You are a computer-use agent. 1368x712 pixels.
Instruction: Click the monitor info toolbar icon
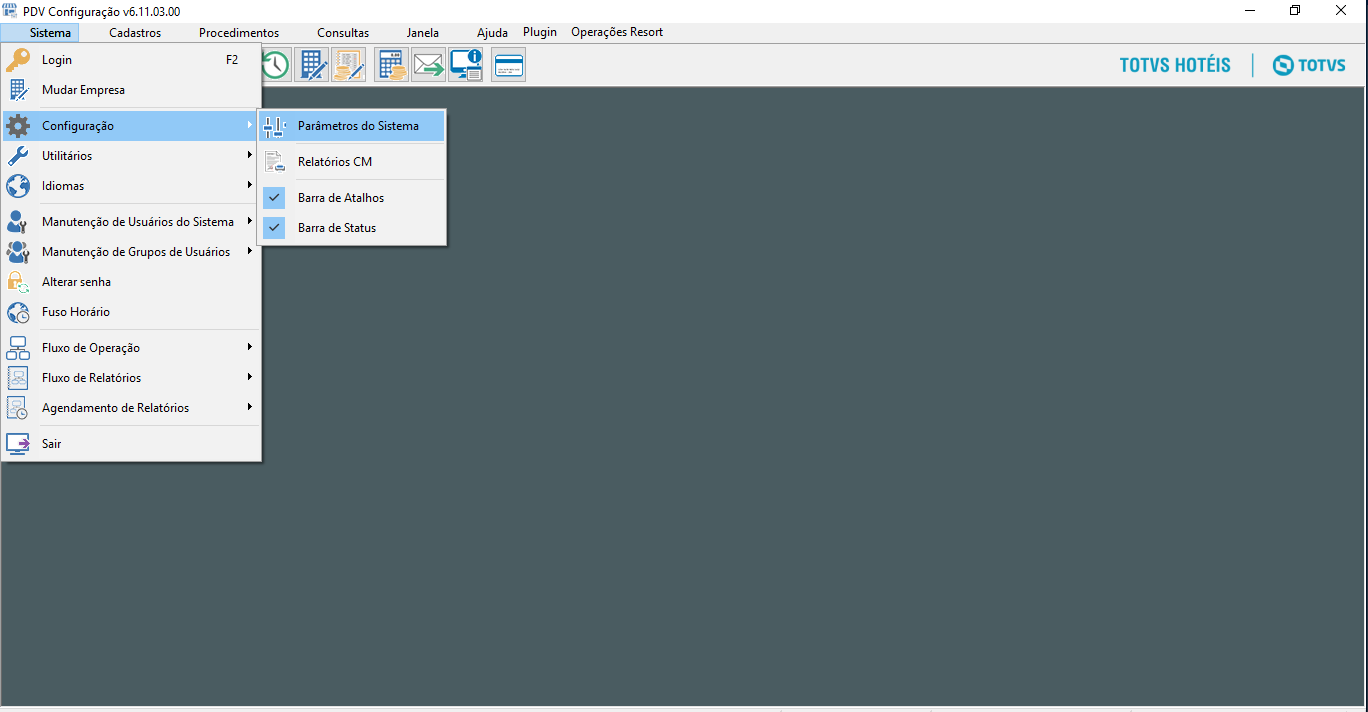(x=466, y=65)
